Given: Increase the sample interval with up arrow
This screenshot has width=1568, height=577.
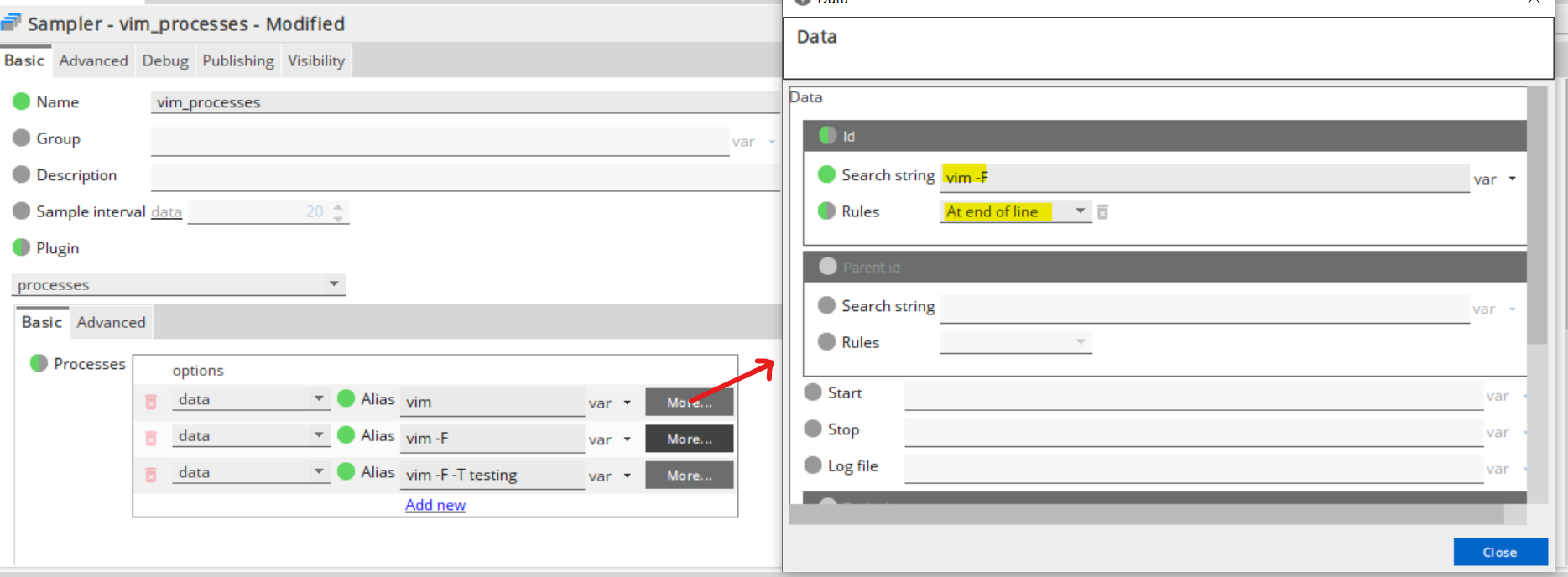Looking at the screenshot, I should tap(337, 206).
